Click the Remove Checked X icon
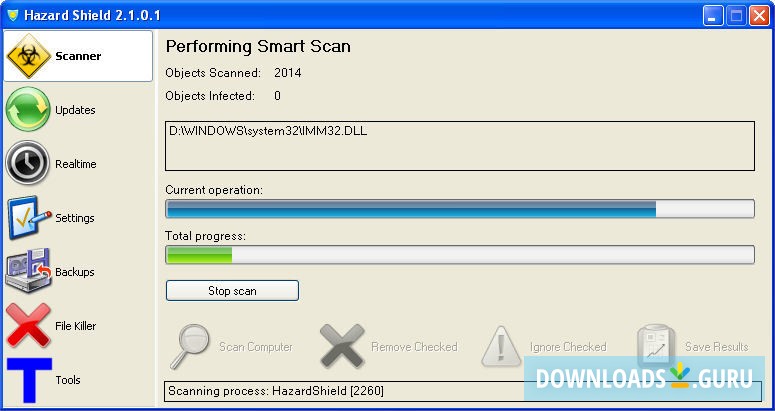 tap(342, 346)
